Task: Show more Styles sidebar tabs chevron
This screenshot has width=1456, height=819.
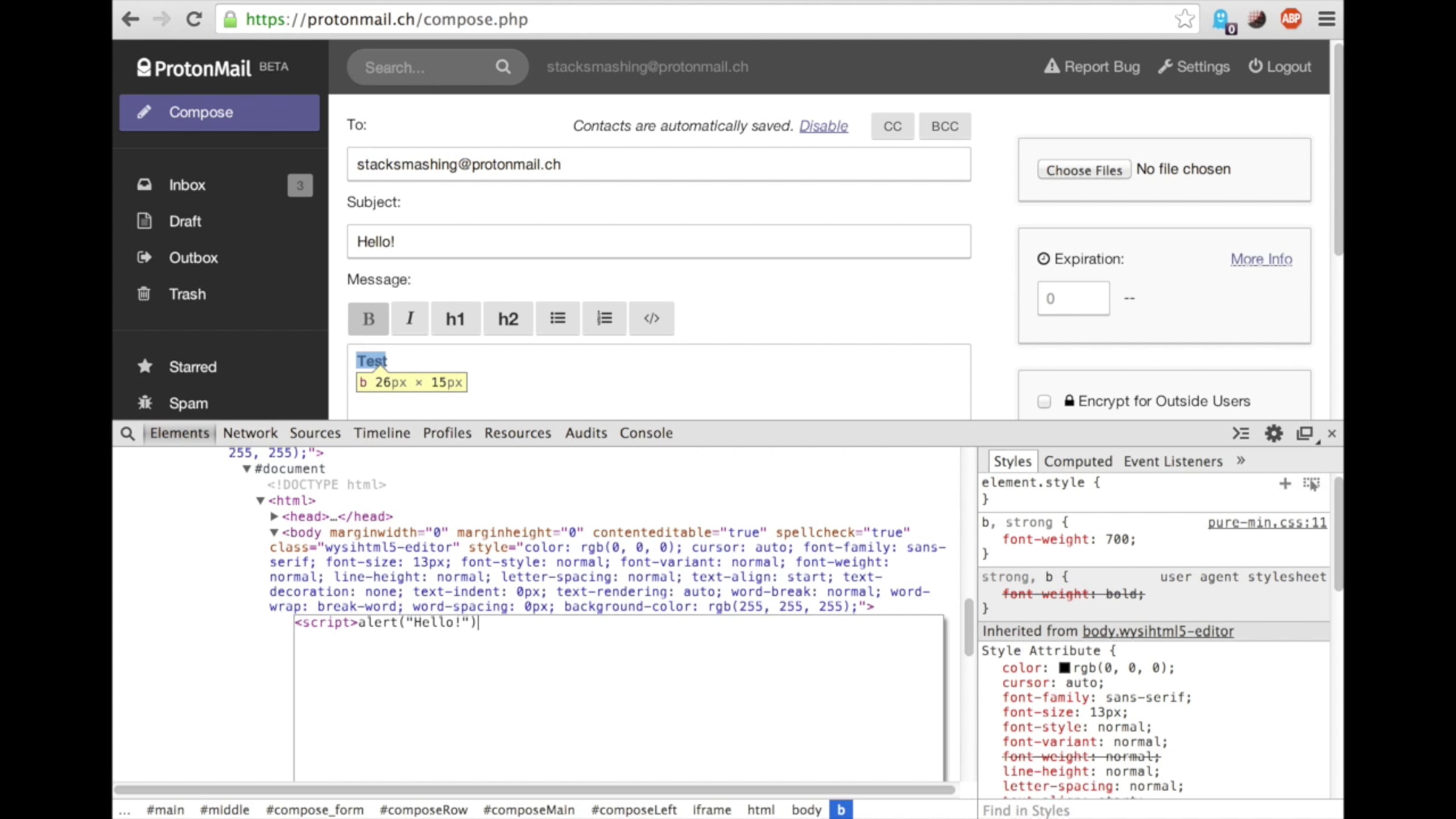Action: 1241,460
